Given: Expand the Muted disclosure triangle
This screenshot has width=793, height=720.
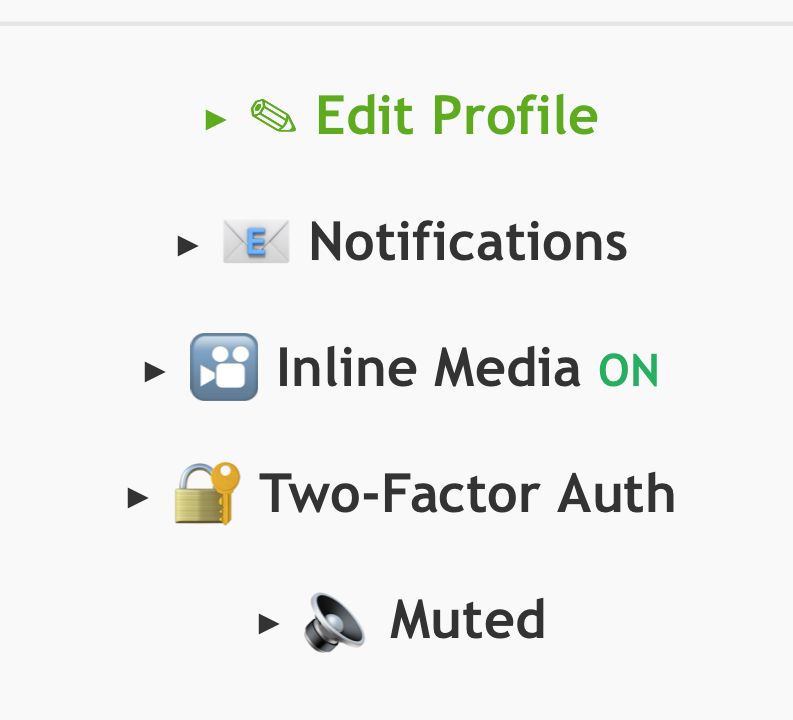Looking at the screenshot, I should (269, 624).
